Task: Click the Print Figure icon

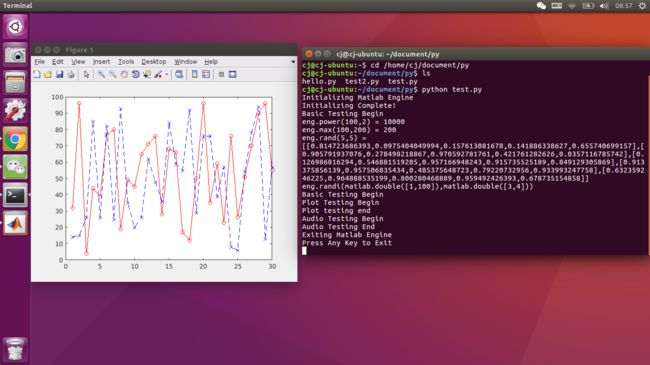Action: click(71, 75)
